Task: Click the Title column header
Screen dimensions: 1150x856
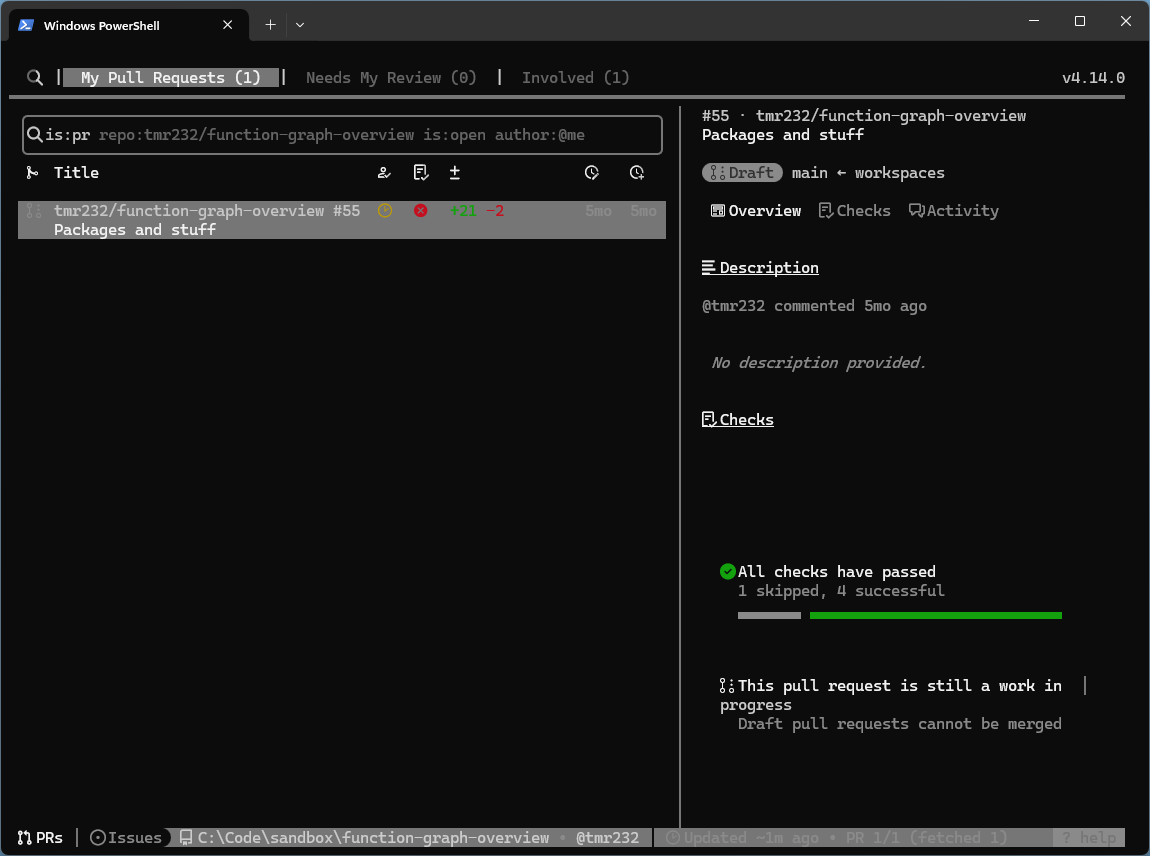Action: pos(76,172)
